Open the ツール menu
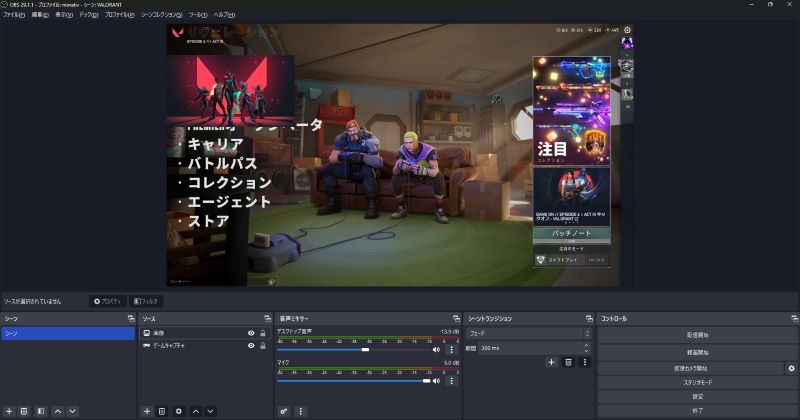The width and height of the screenshot is (800, 420). (198, 15)
